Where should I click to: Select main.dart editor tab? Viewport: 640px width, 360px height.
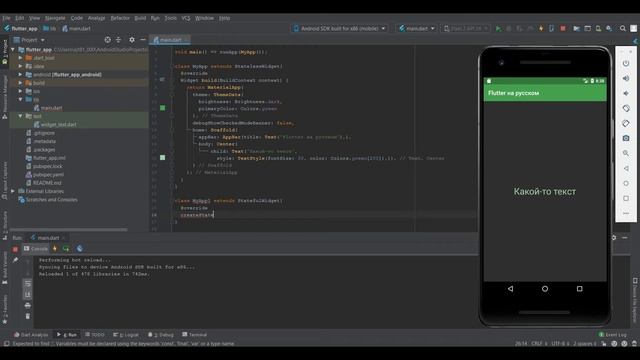pyautogui.click(x=170, y=40)
